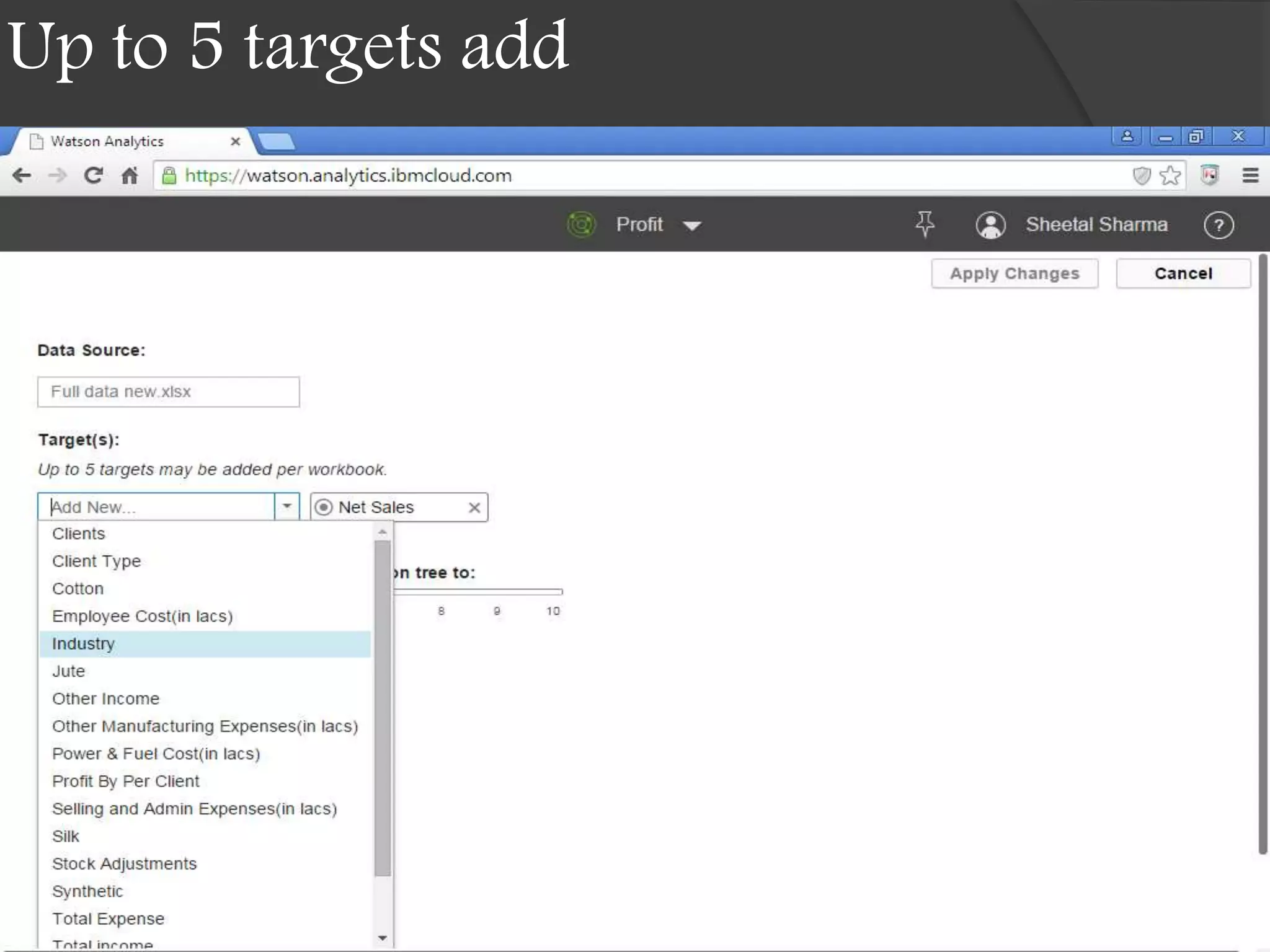
Task: Select the highlighted Industry option
Action: pyautogui.click(x=205, y=644)
